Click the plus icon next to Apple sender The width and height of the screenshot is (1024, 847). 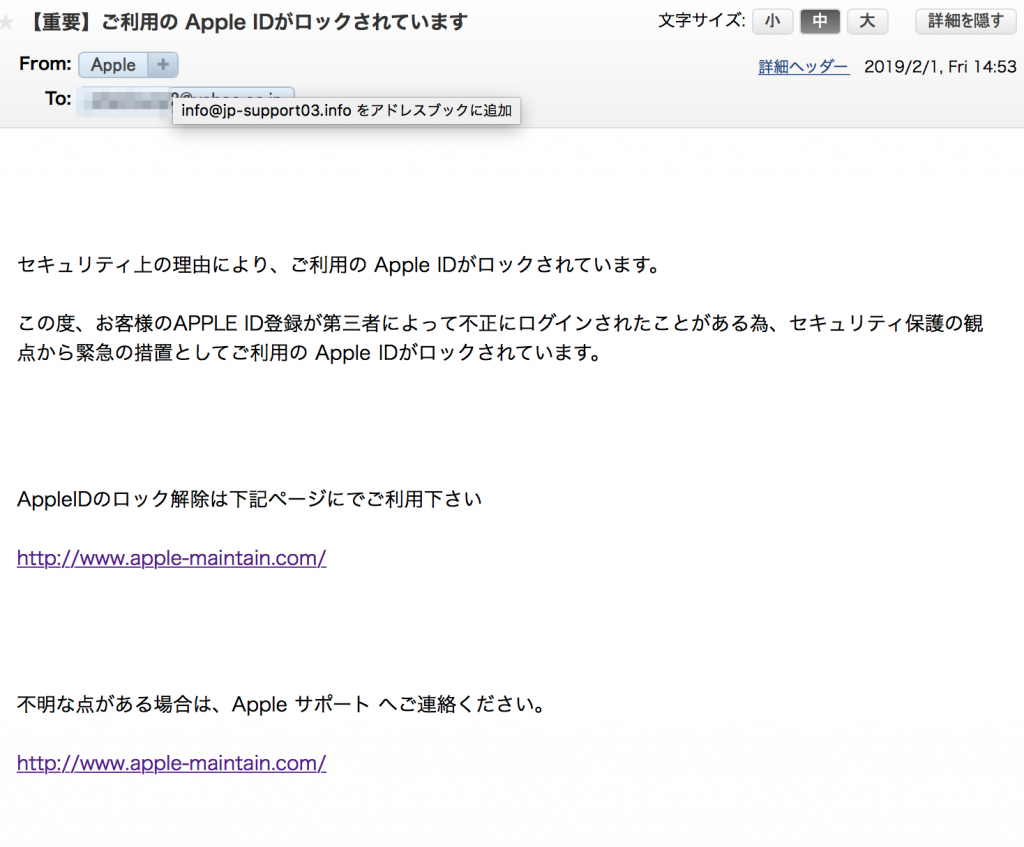tap(163, 65)
